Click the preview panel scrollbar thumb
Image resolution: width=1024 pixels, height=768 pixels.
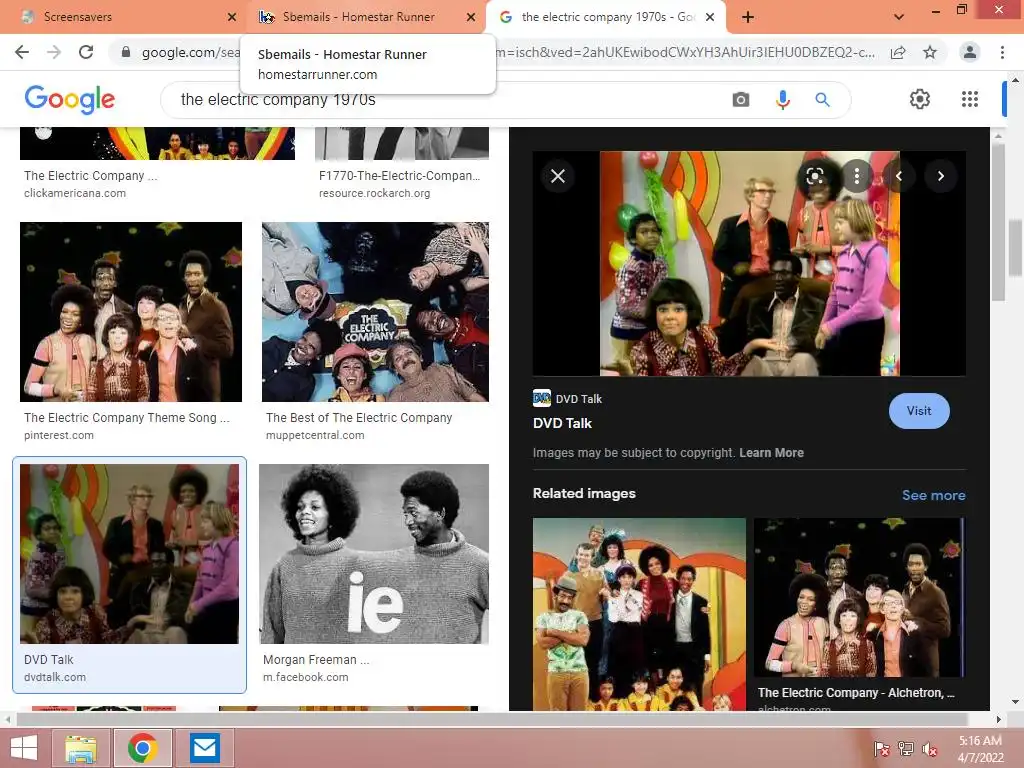999,222
